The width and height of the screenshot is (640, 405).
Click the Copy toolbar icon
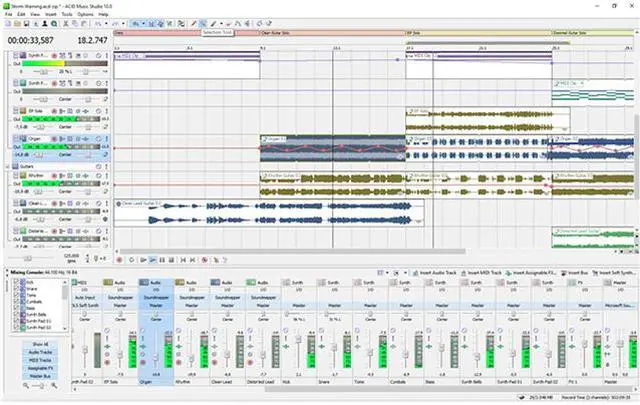[75, 24]
